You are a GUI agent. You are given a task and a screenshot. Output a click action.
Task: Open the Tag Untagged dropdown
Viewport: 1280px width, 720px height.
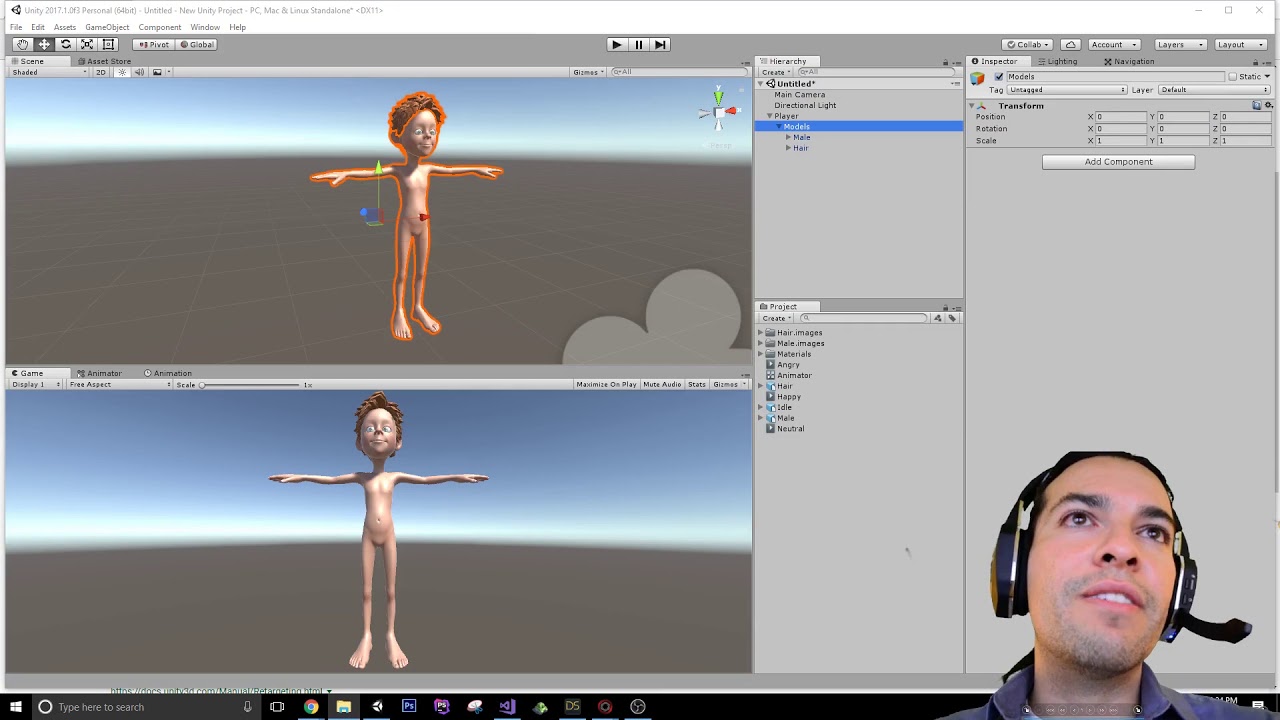1067,90
